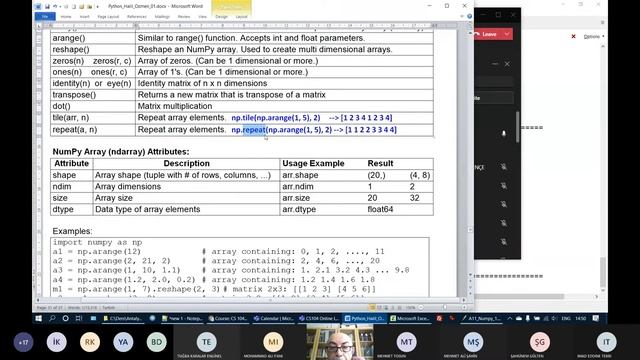Click the 'RK' participant avatar
640x360 pixels.
click(x=90, y=342)
